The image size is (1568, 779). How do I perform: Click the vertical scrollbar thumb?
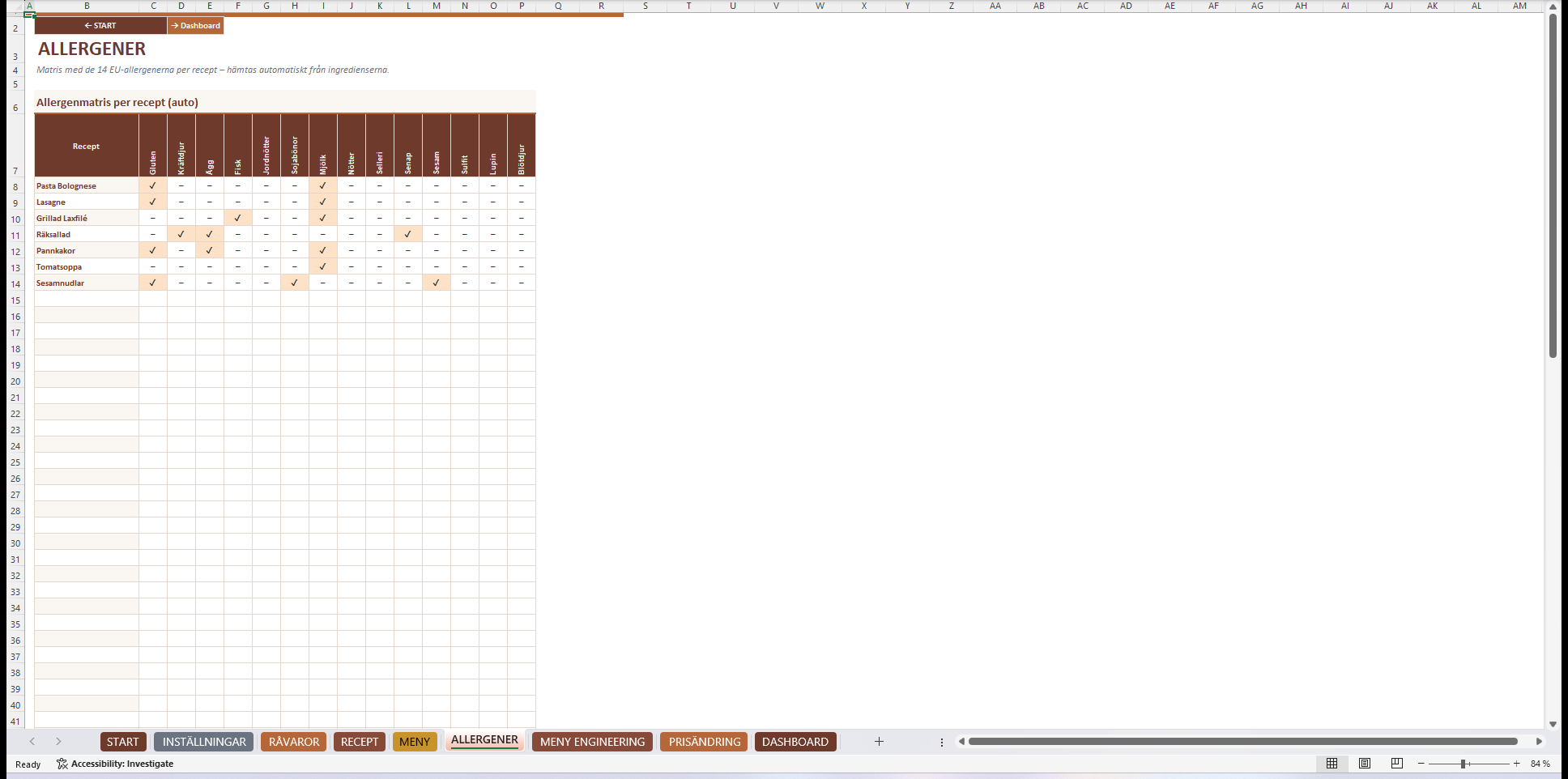(x=1553, y=186)
